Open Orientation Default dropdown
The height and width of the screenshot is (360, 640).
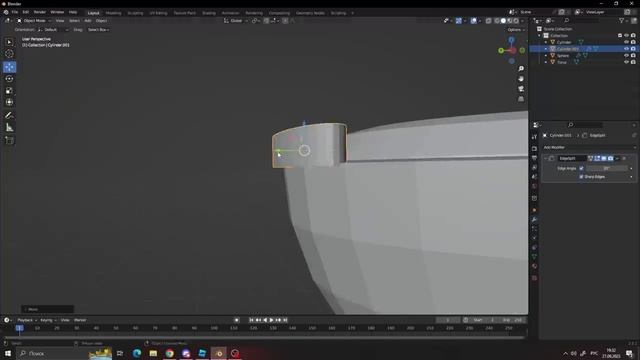pyautogui.click(x=53, y=30)
